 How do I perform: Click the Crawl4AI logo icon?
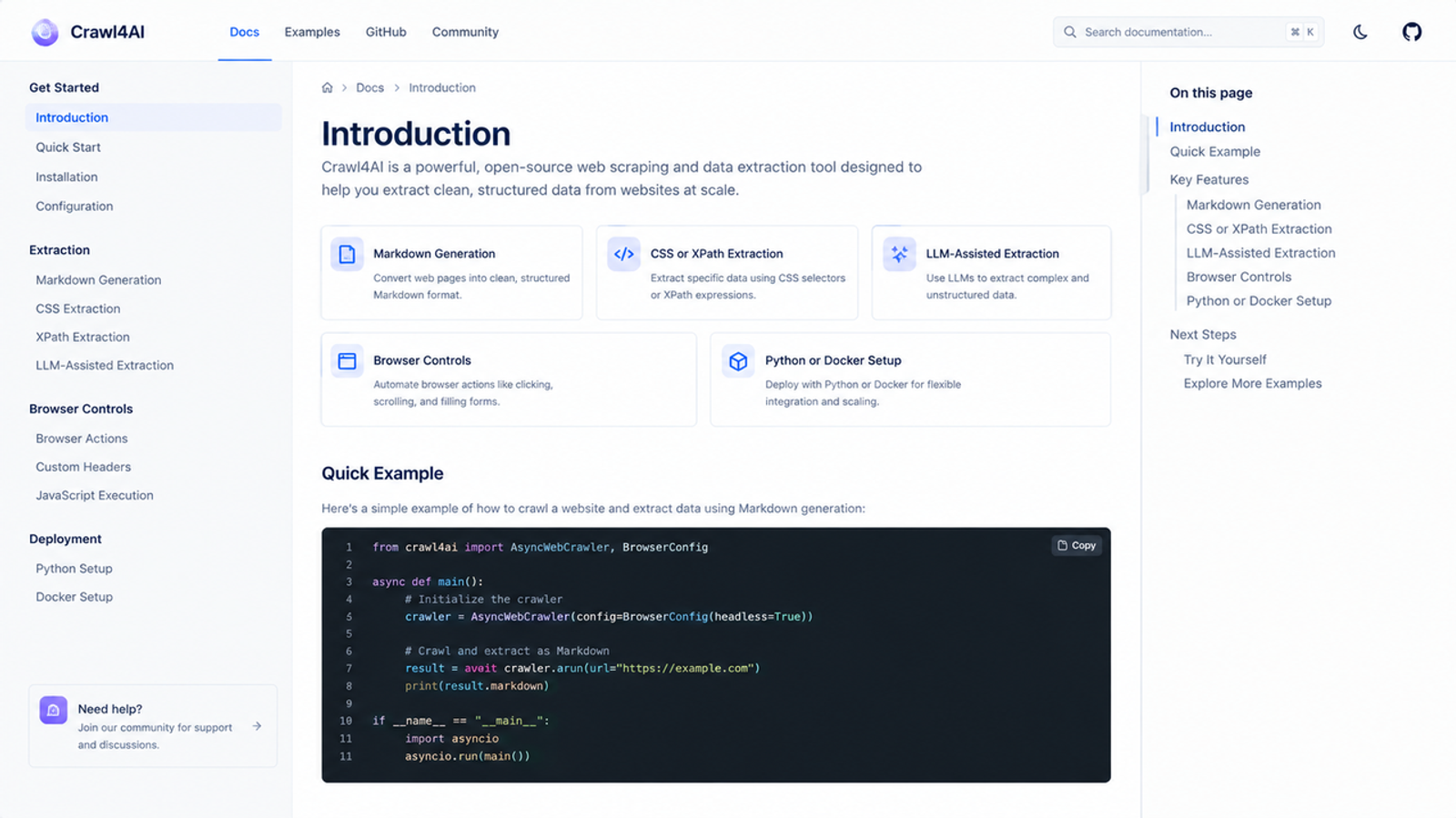45,32
